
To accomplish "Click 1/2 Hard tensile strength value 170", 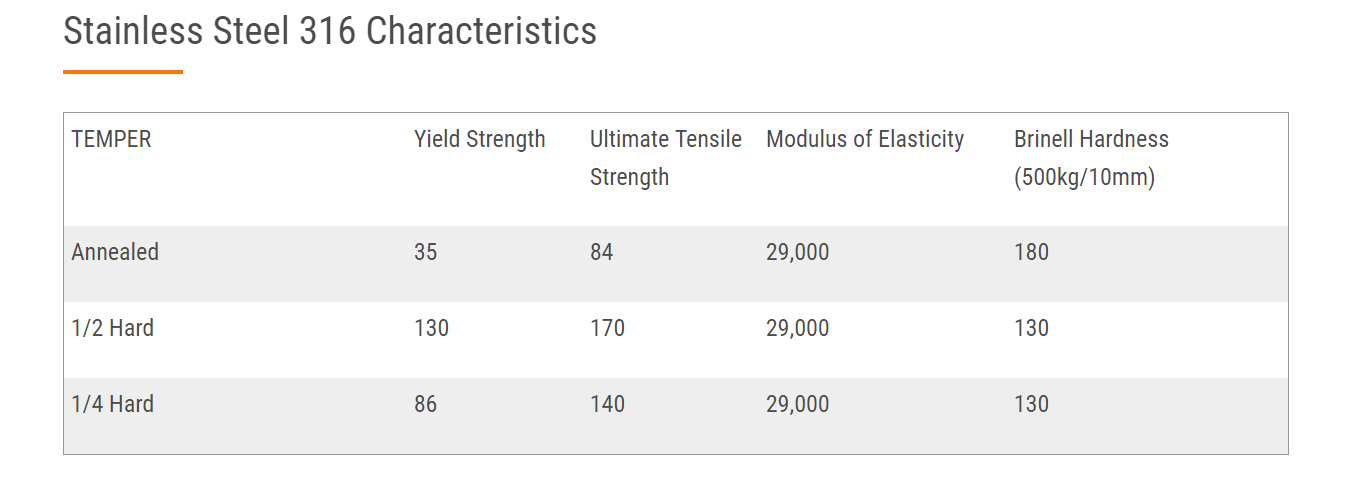I will point(608,328).
